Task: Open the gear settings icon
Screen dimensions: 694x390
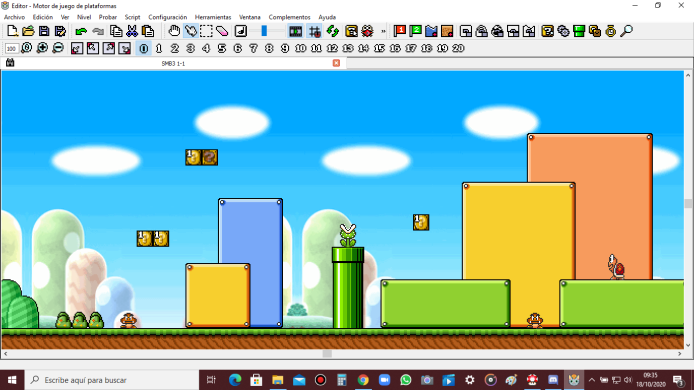Action: tap(563, 31)
